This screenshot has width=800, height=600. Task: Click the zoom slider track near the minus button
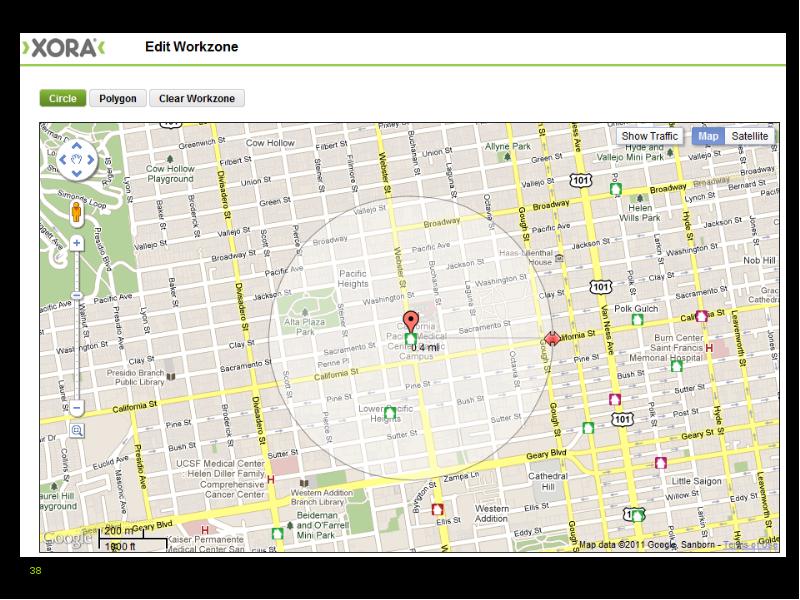click(77, 393)
